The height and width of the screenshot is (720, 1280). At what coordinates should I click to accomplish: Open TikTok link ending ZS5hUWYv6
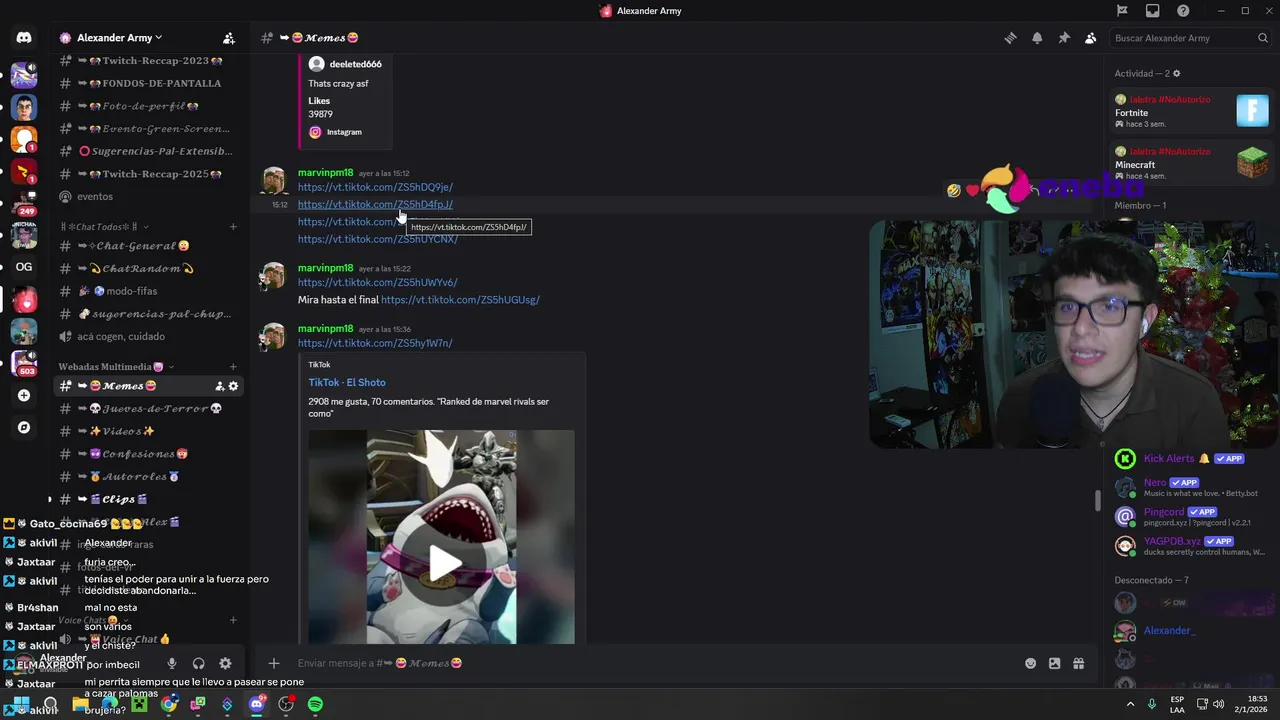377,283
